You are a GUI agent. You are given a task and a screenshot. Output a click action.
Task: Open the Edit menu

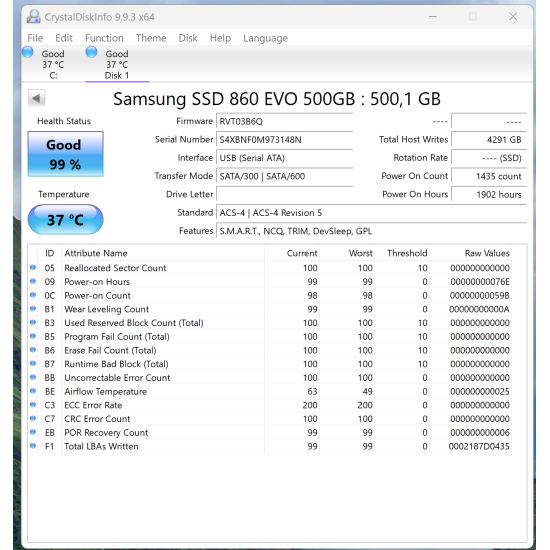click(x=64, y=38)
